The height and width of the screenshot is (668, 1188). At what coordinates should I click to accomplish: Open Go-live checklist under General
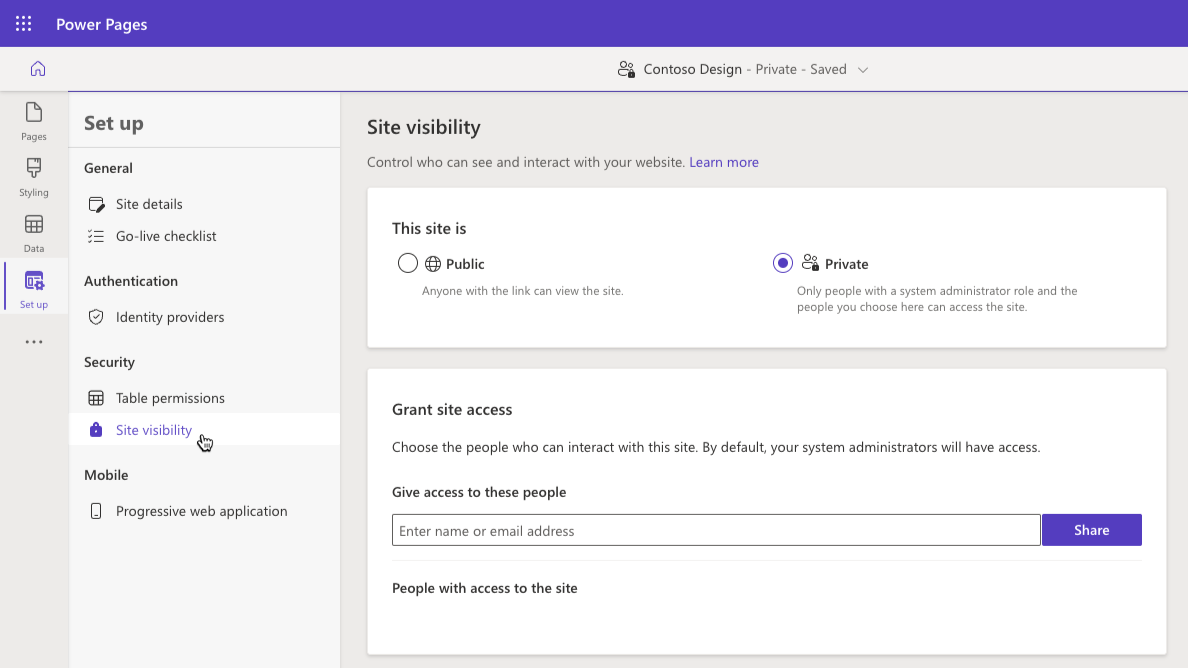(166, 235)
